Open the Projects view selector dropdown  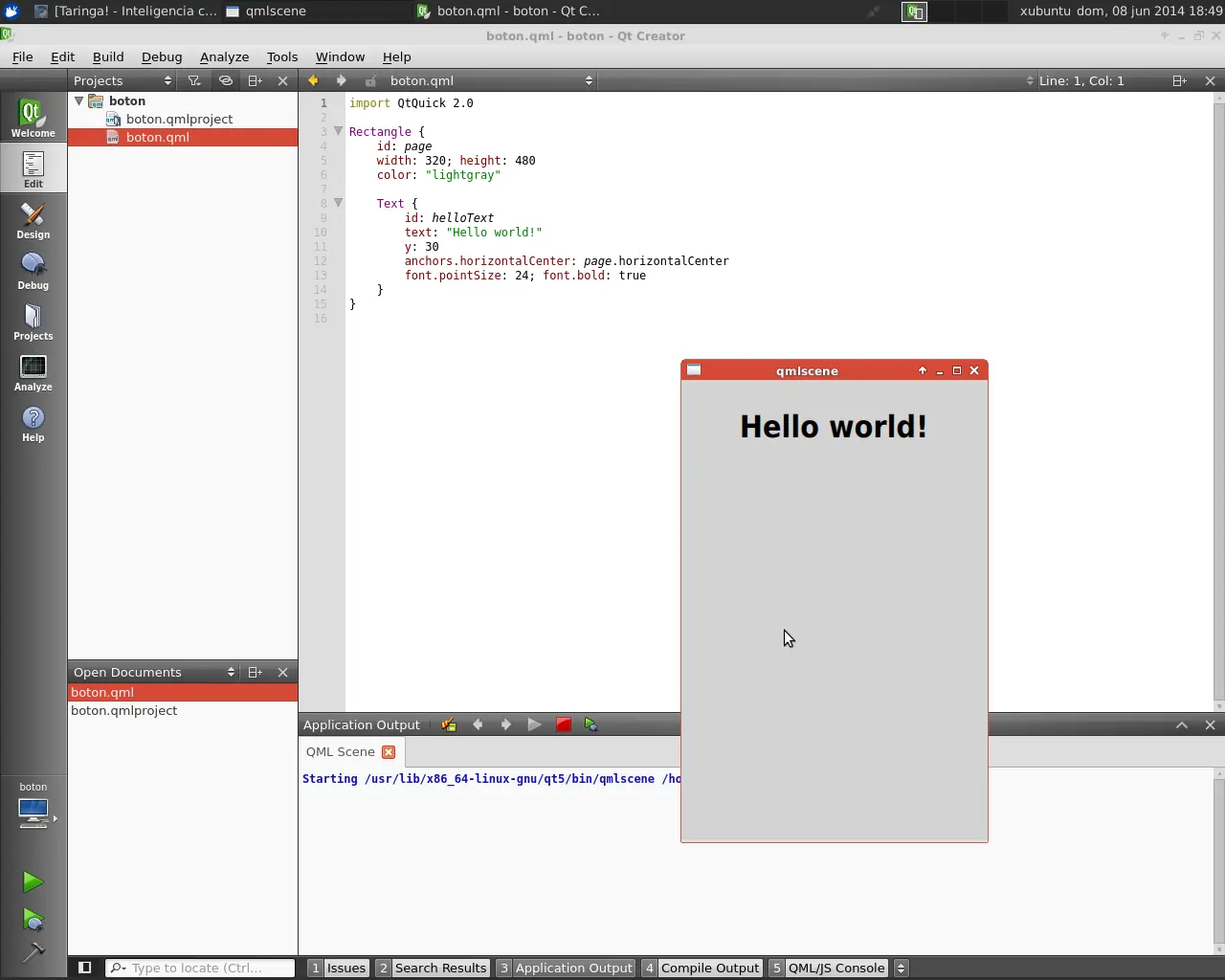(x=123, y=81)
